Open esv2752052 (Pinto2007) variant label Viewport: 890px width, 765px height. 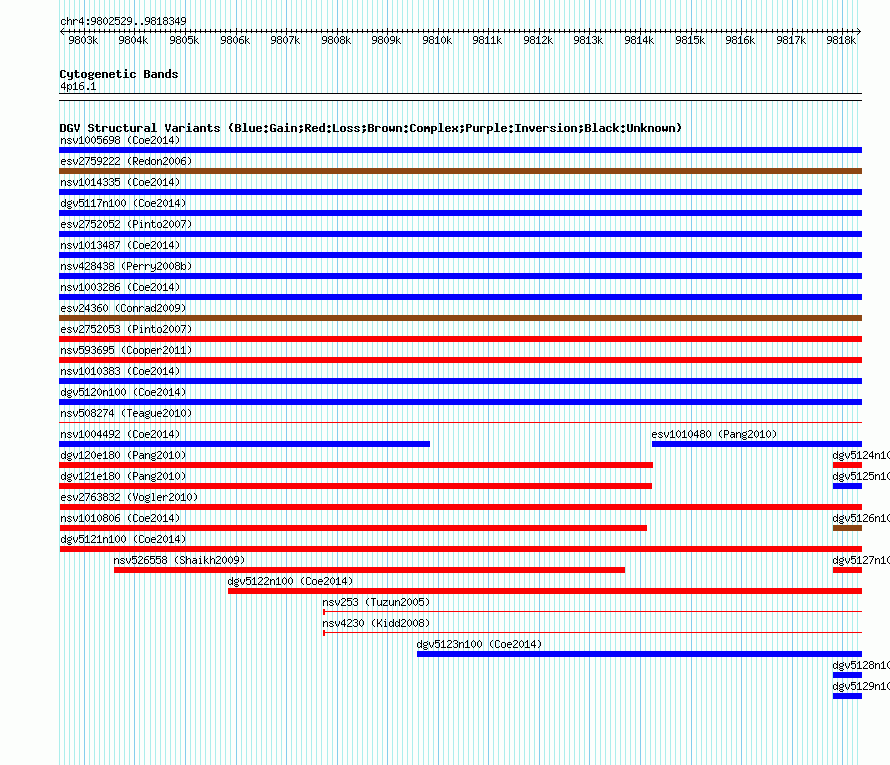click(x=126, y=224)
